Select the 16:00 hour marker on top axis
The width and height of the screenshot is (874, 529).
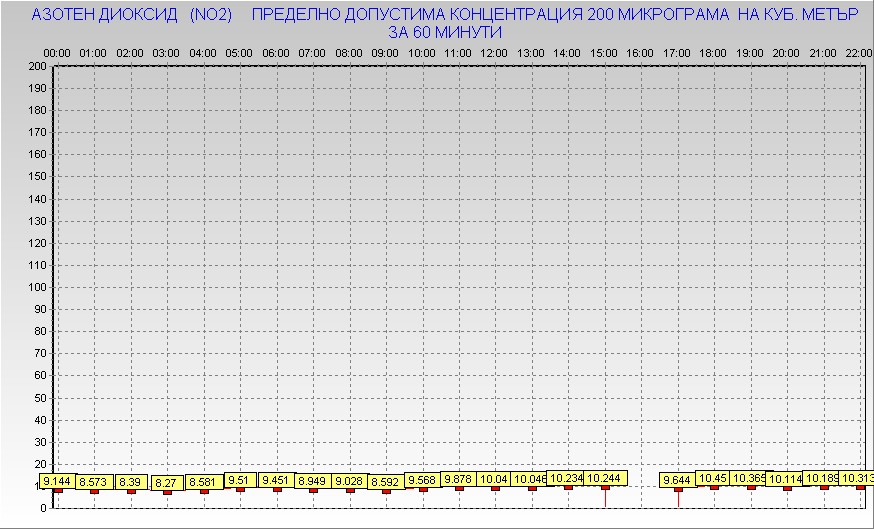pos(640,52)
